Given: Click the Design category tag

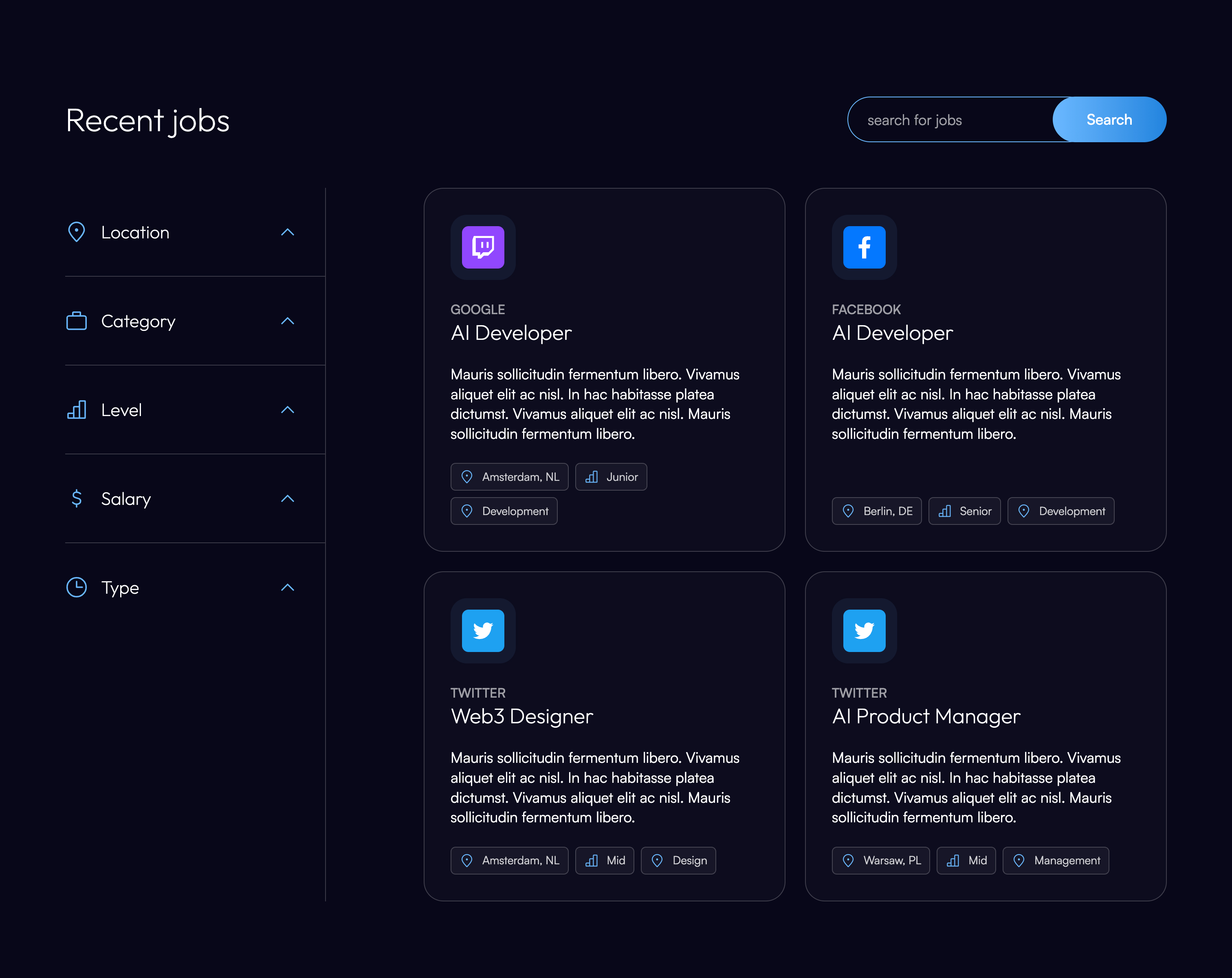Looking at the screenshot, I should (678, 860).
